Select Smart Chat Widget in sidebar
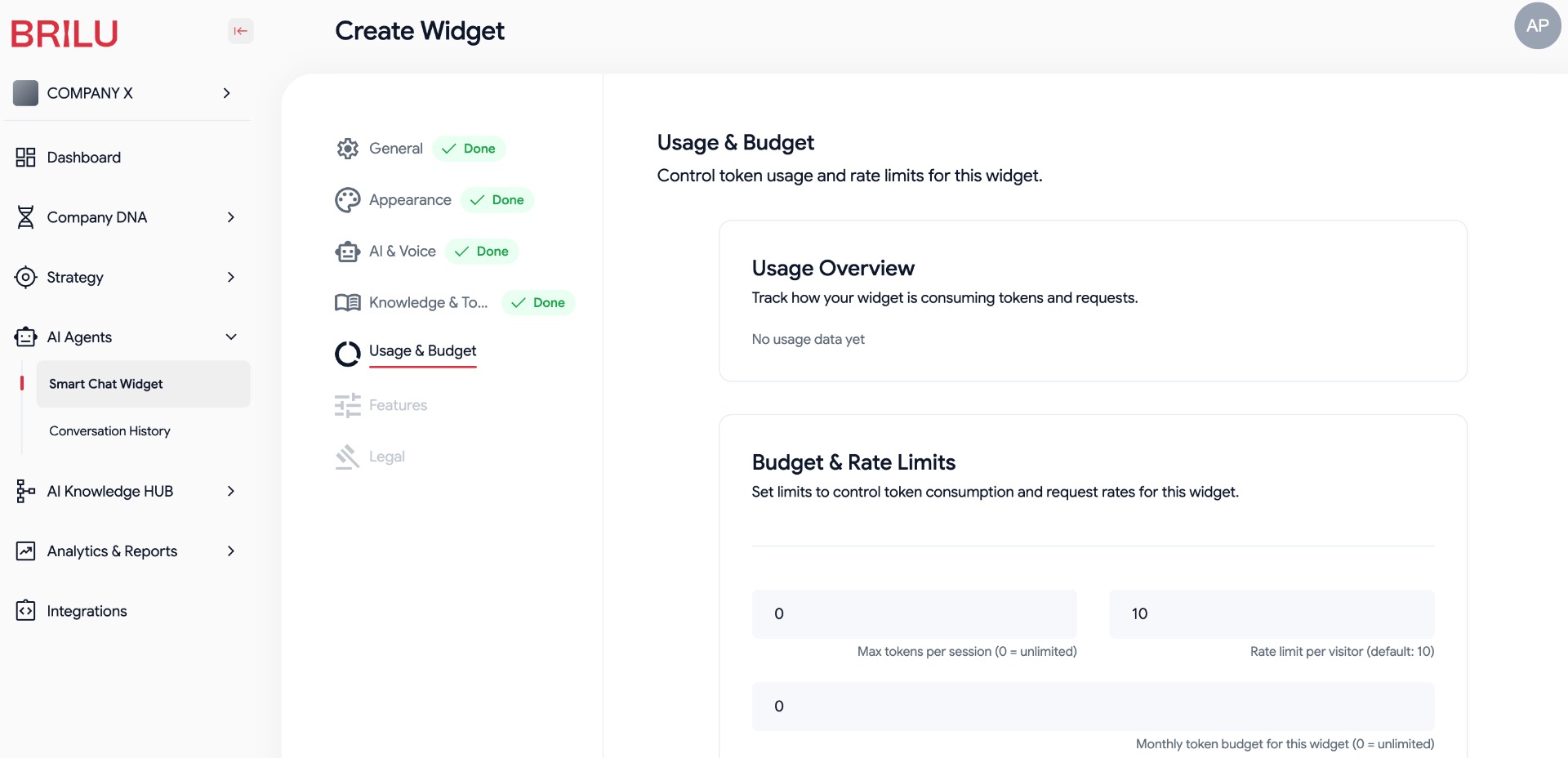The width and height of the screenshot is (1568, 758). [143, 384]
